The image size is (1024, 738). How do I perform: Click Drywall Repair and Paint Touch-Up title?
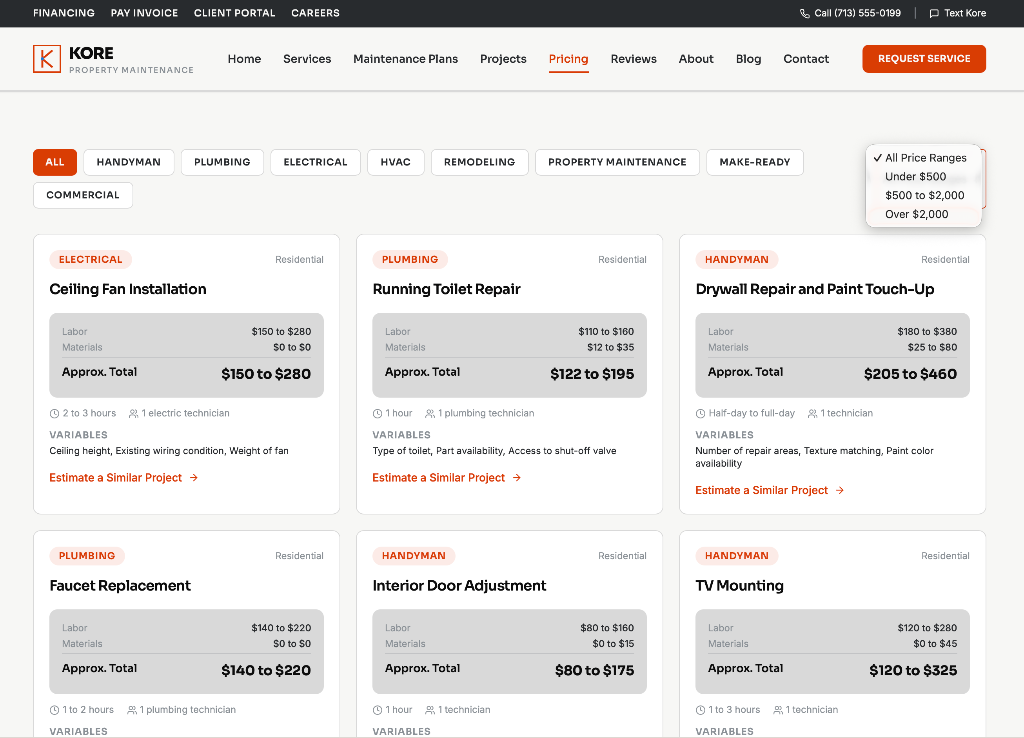(815, 289)
